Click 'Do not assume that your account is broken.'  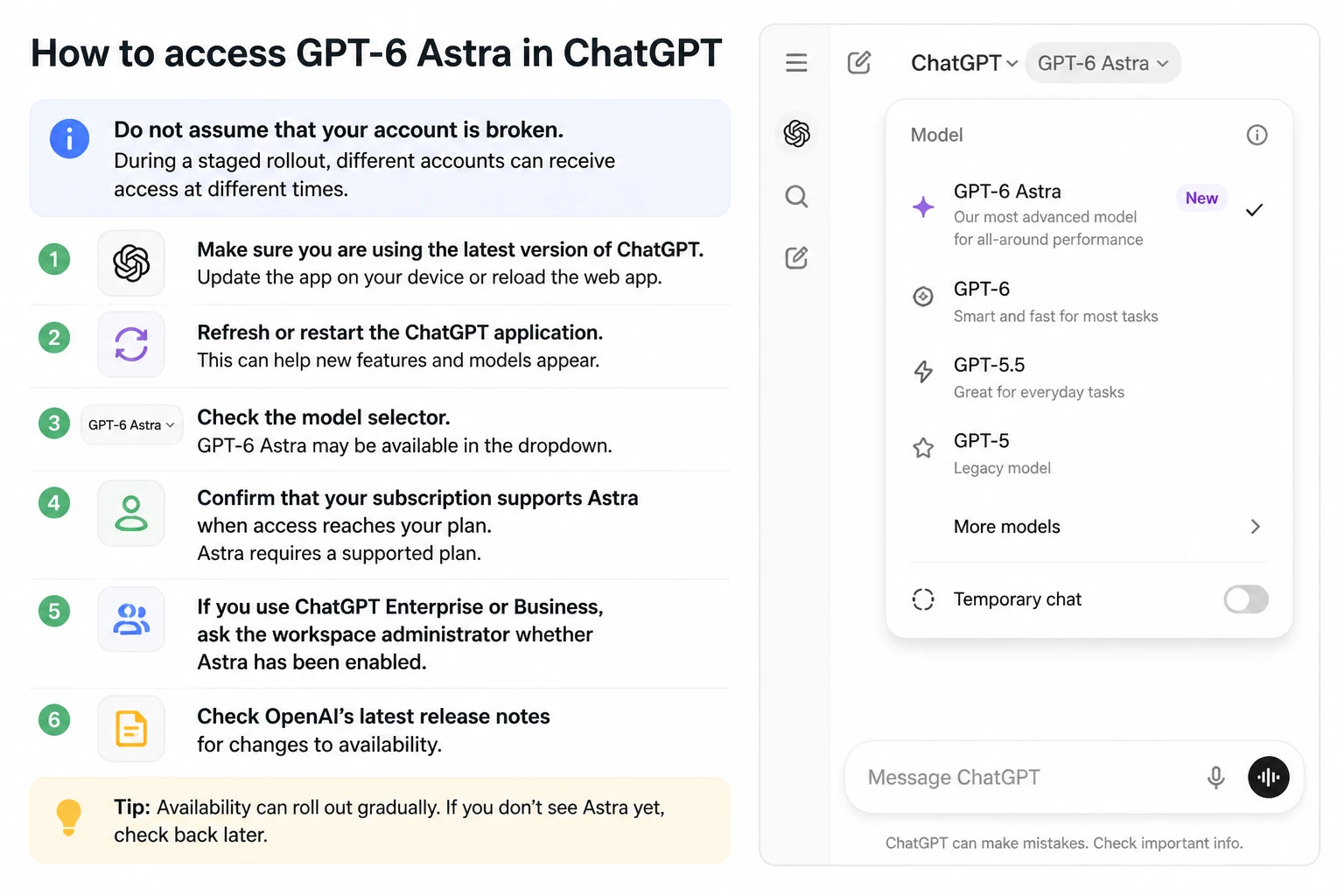[339, 129]
